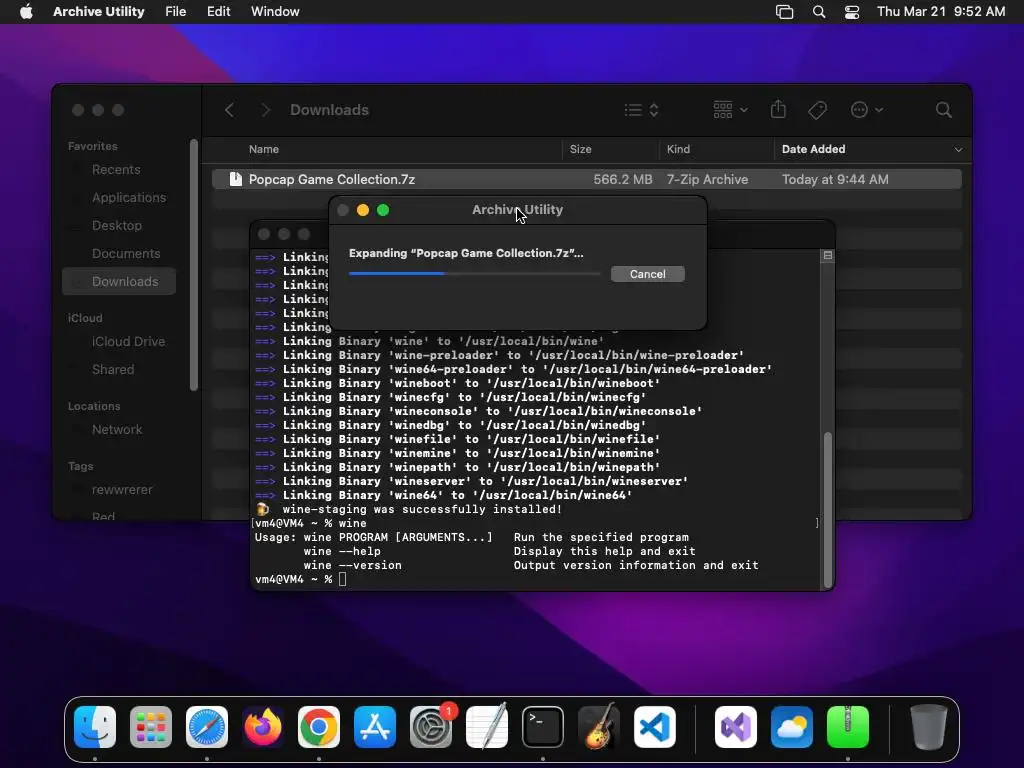This screenshot has height=768, width=1024.
Task: Cancel the archive expansion
Action: tap(647, 274)
